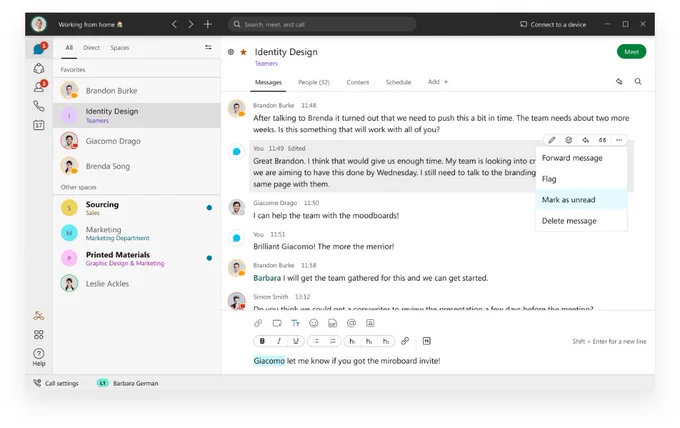Click Add + to add a tab
The image size is (680, 428).
click(x=438, y=82)
